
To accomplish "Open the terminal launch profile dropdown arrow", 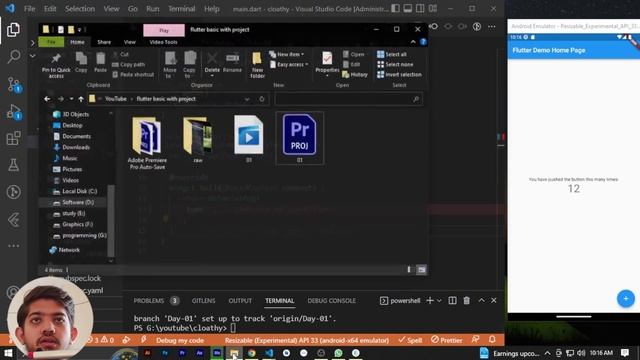I will point(439,300).
